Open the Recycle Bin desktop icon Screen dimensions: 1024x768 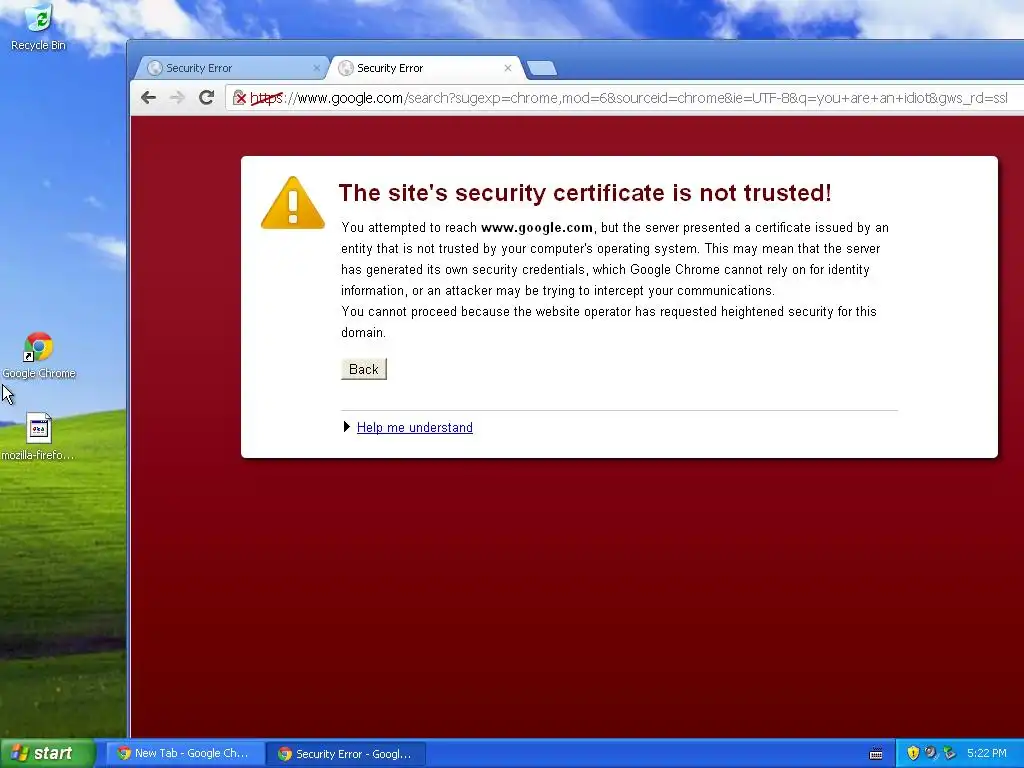point(39,27)
